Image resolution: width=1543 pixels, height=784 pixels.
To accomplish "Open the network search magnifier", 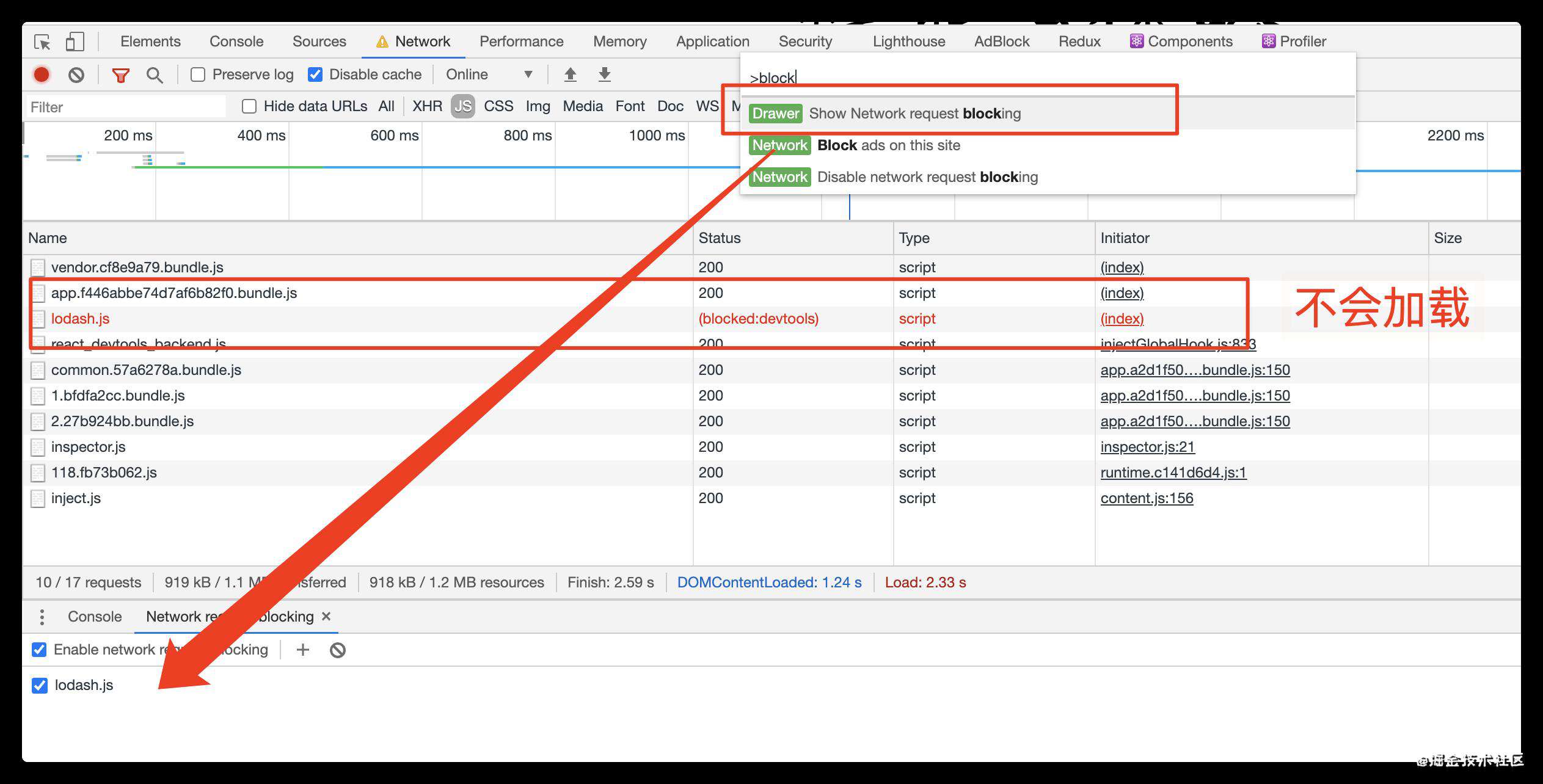I will point(155,75).
